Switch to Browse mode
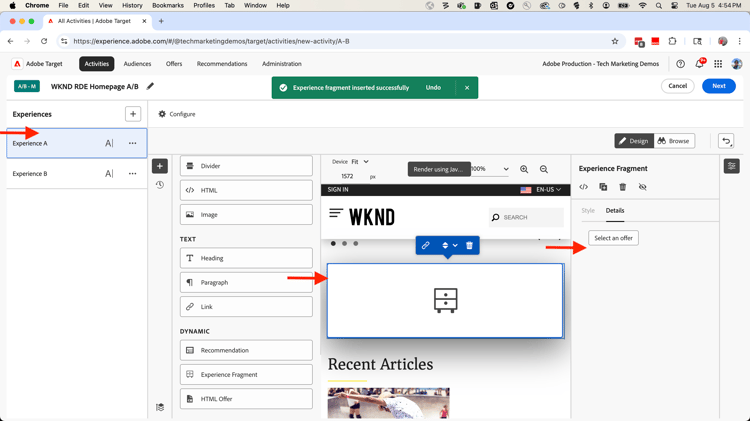 (x=673, y=141)
